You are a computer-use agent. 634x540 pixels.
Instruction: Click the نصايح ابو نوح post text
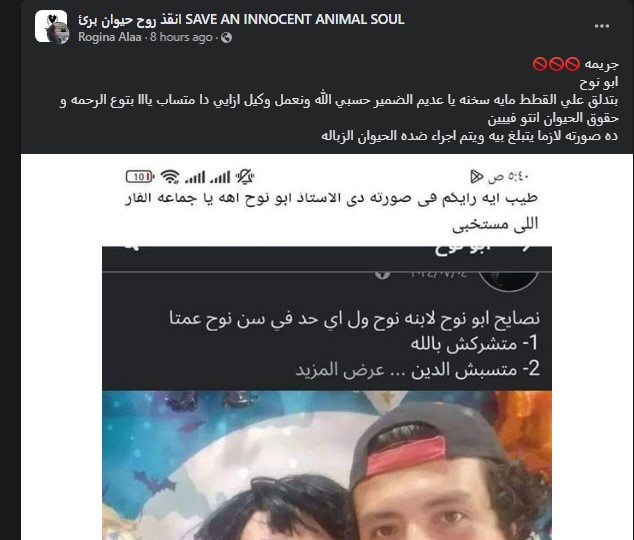pyautogui.click(x=355, y=344)
